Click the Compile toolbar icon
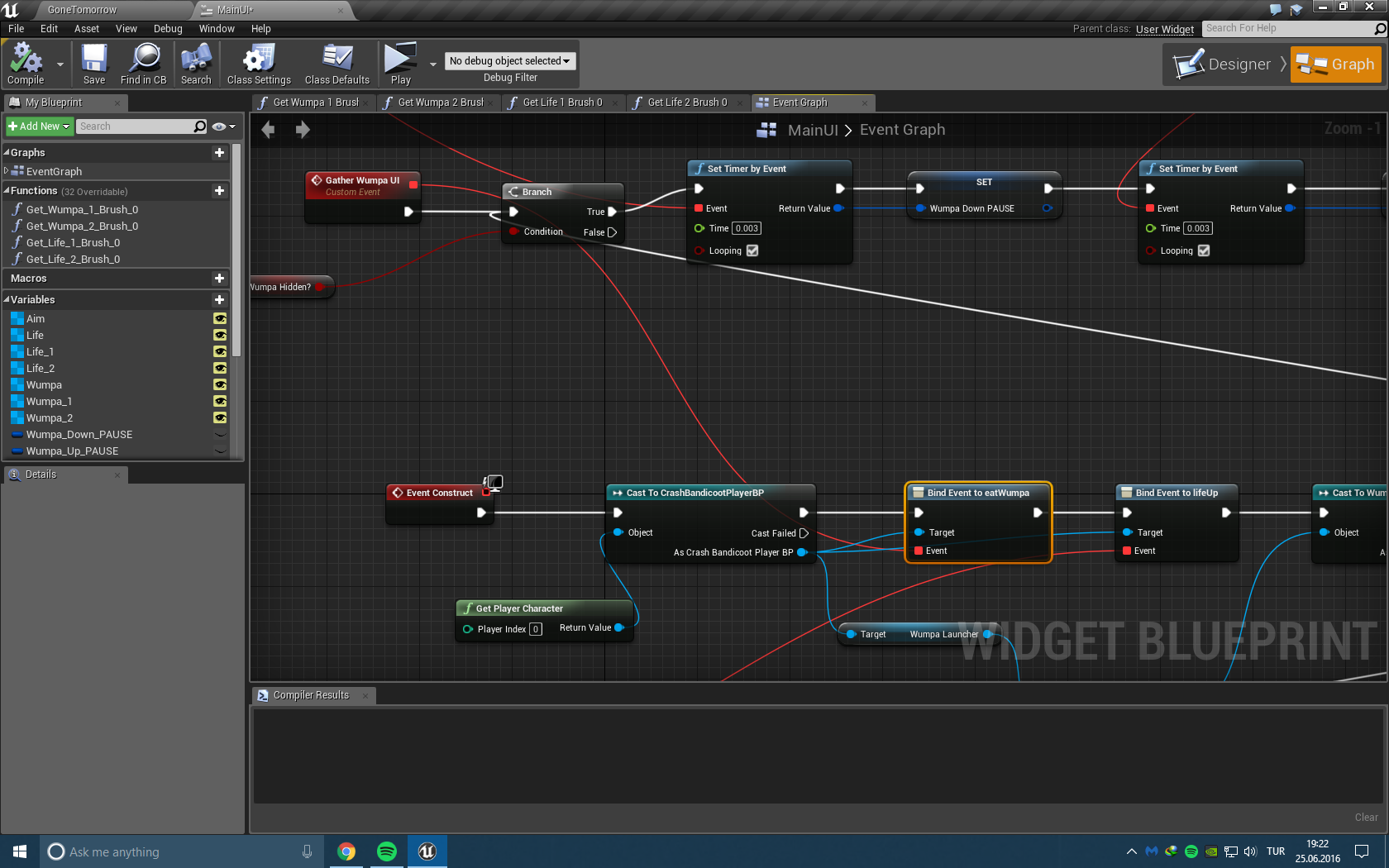The image size is (1389, 868). pyautogui.click(x=26, y=64)
